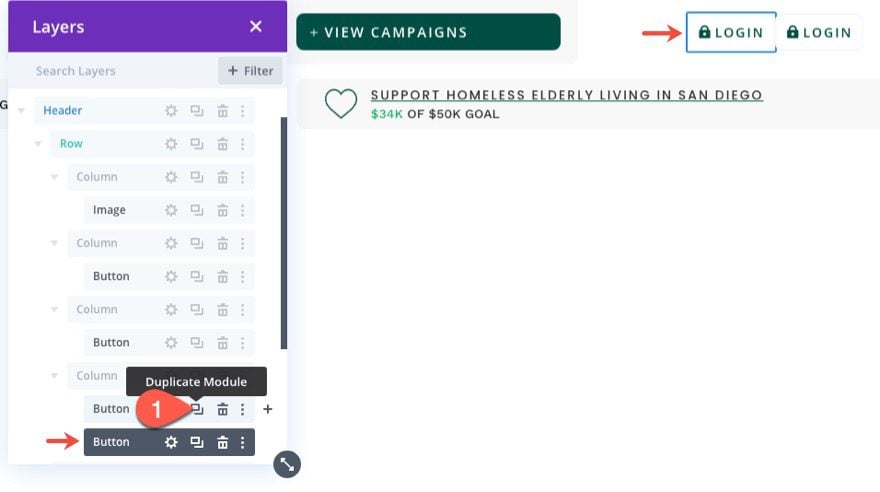Click the heart icon beside the campaign
Image resolution: width=880 pixels, height=492 pixels.
341,103
